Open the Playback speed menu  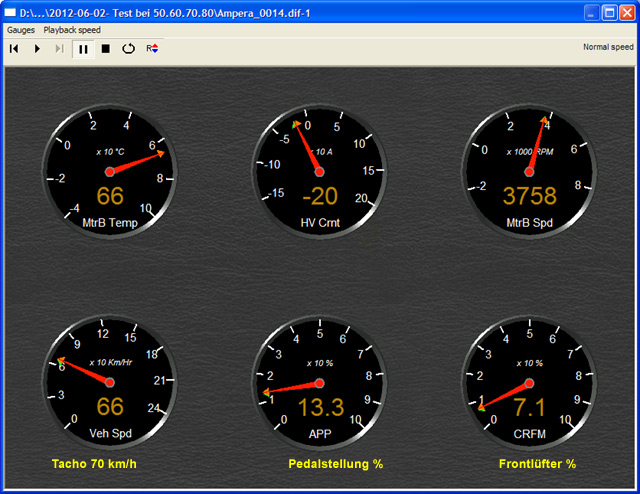pyautogui.click(x=72, y=30)
